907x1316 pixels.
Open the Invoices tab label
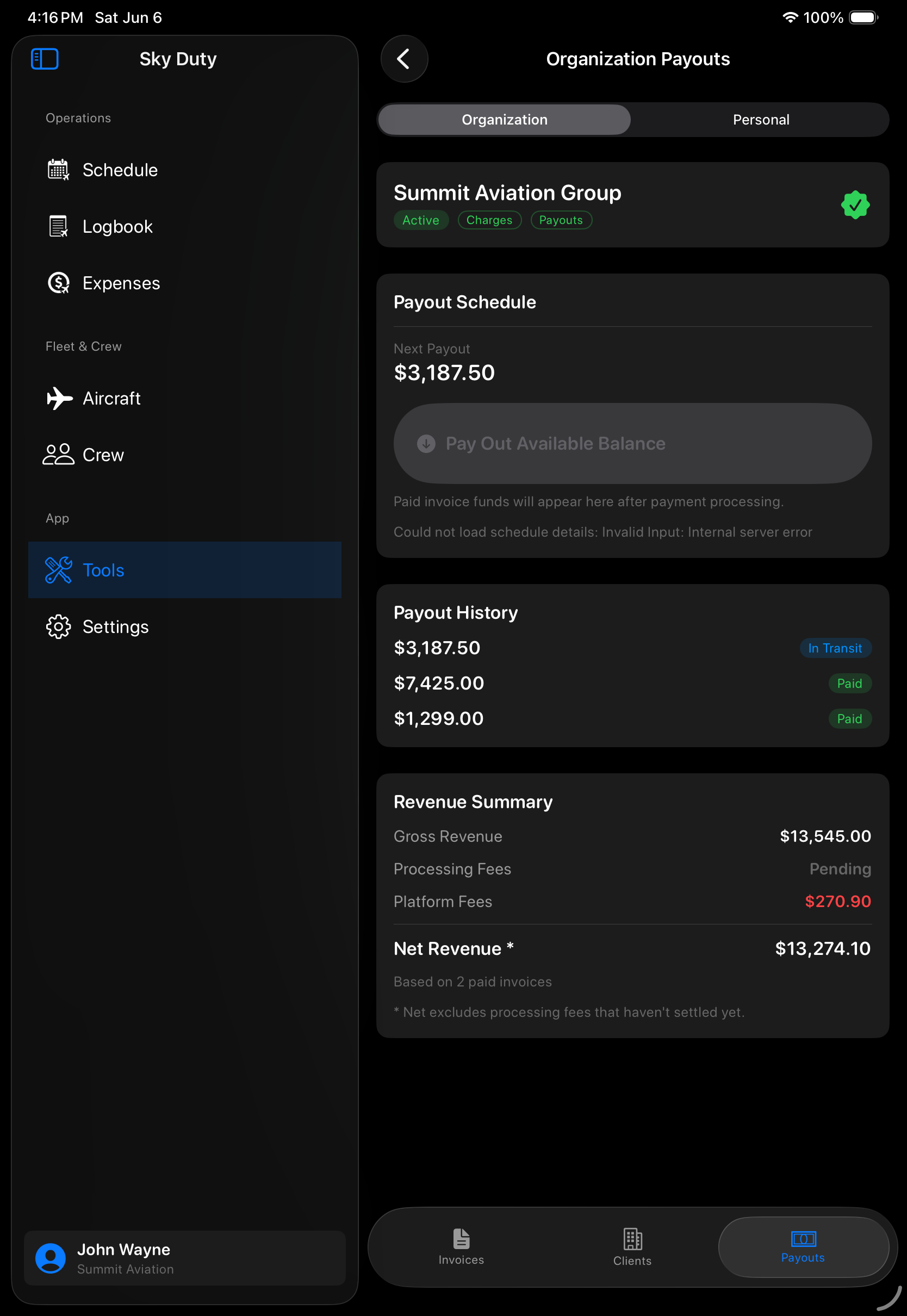tap(461, 1260)
